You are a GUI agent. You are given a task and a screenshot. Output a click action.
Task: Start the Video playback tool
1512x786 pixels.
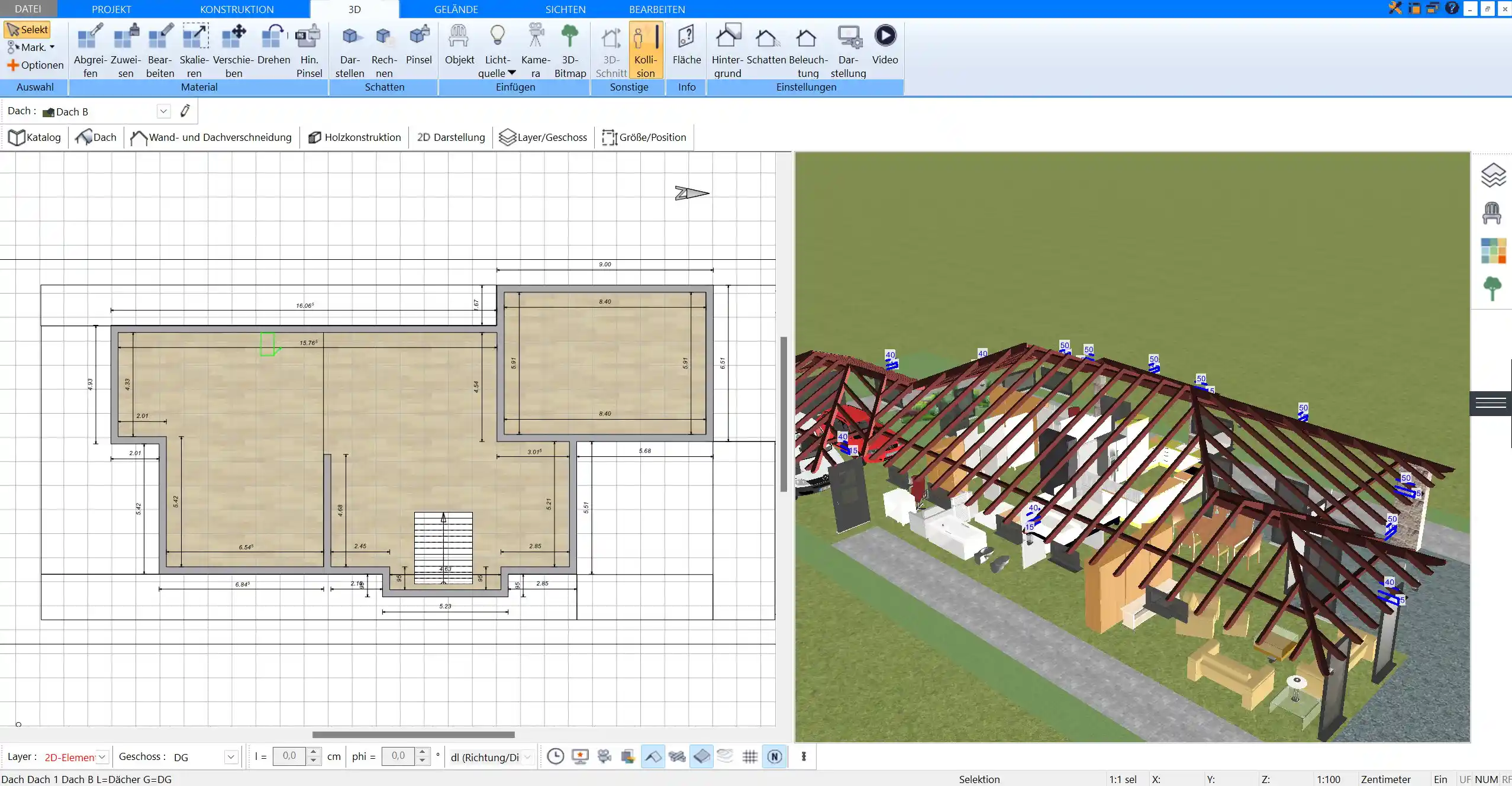[x=885, y=44]
